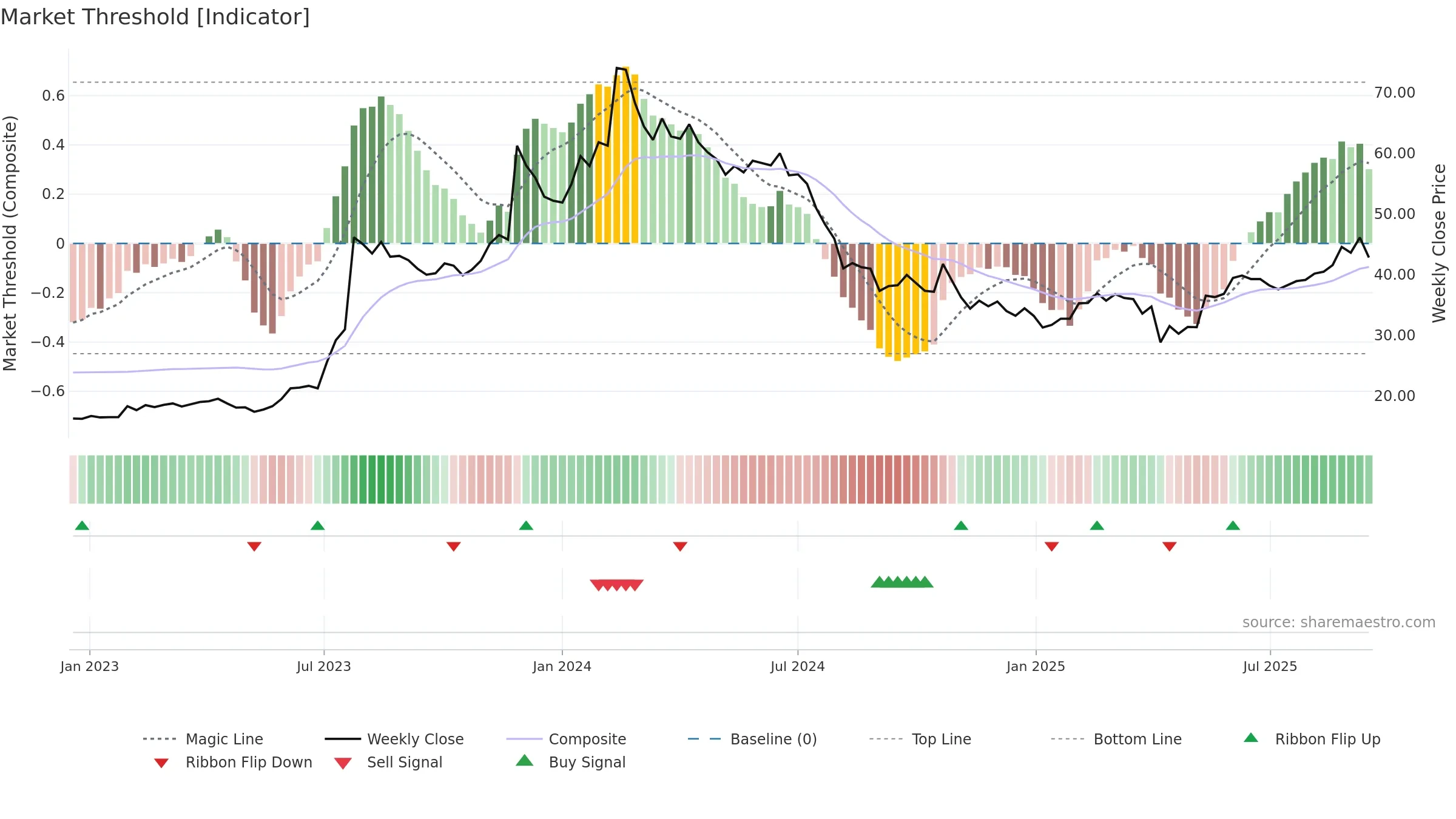Screen dimensions: 1456x819
Task: Toggle the Sell Signal legend entry
Action: [x=388, y=762]
